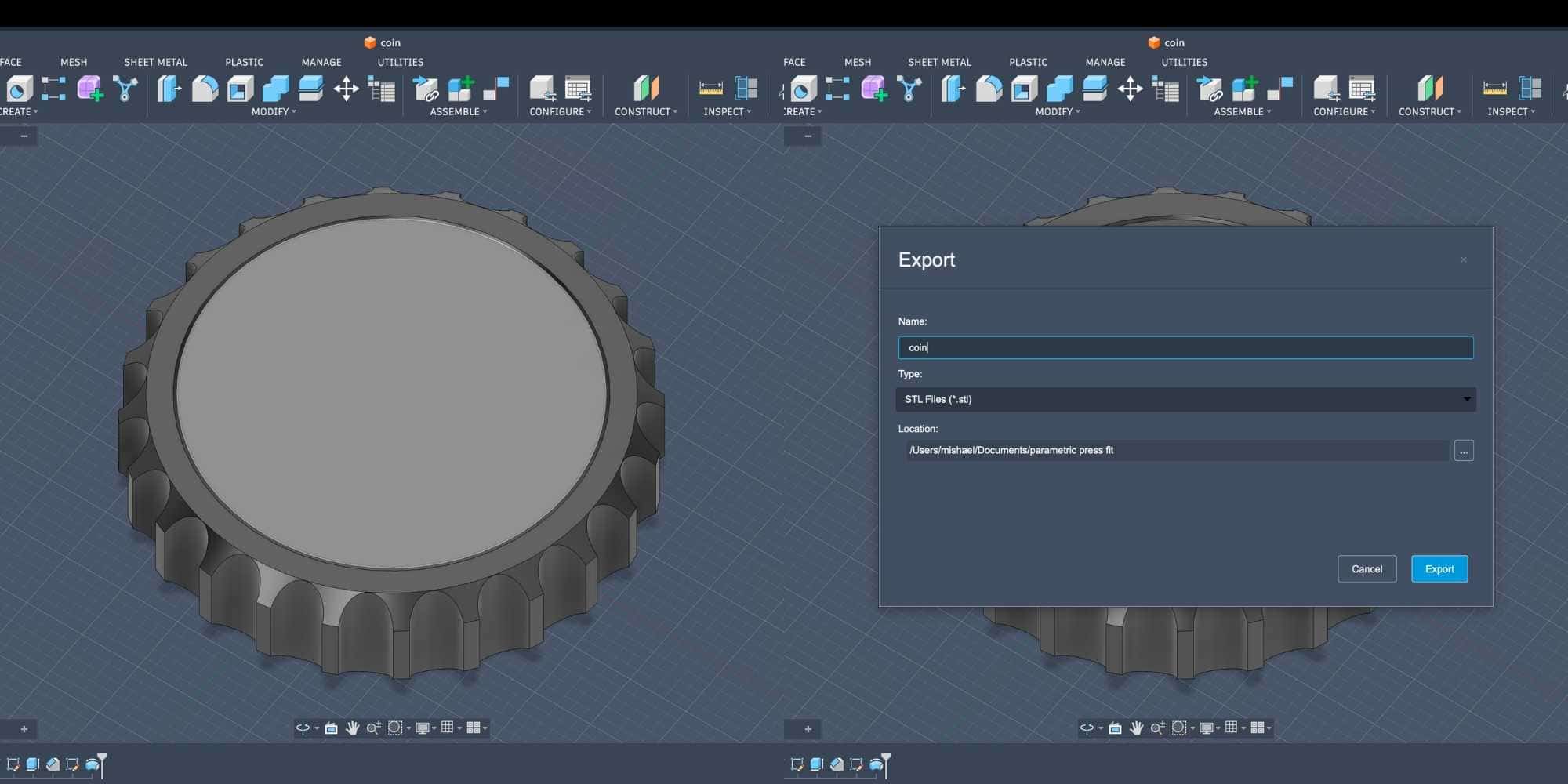This screenshot has width=1568, height=784.
Task: Activate Move/Copy arrows icon in left window
Action: pos(346,89)
